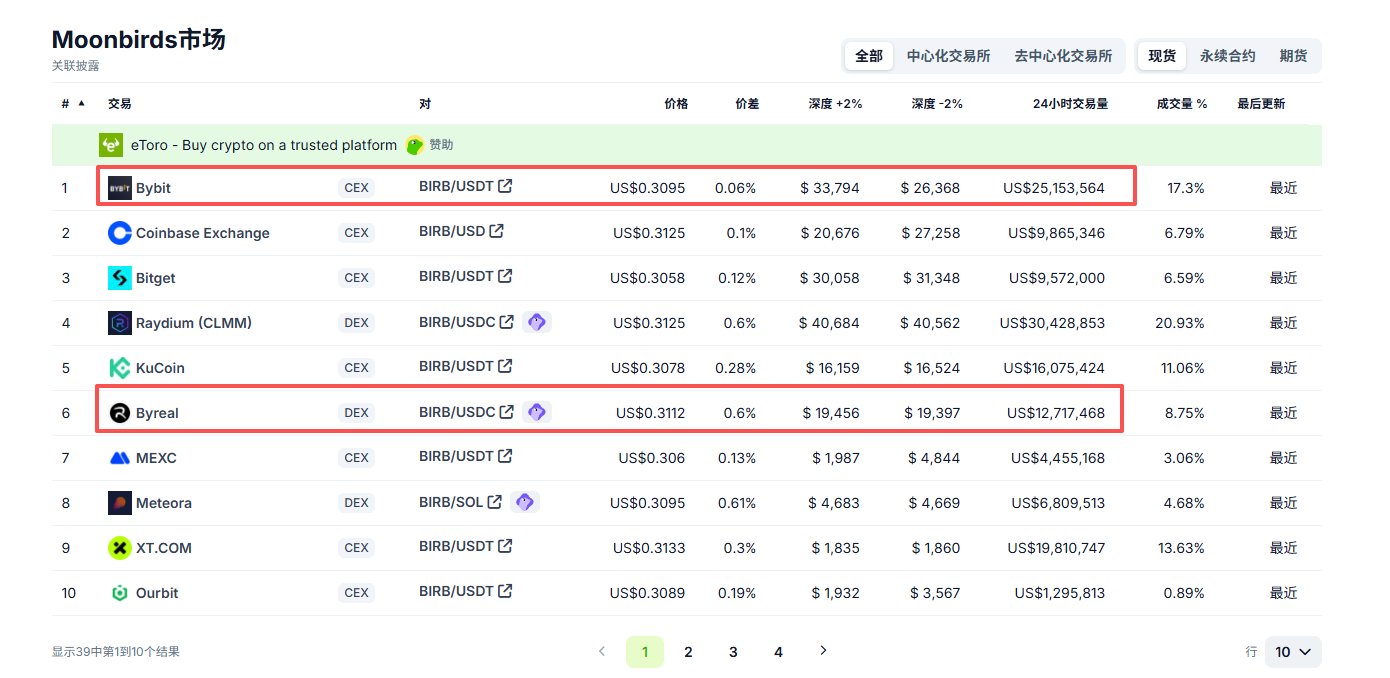Viewport: 1390px width, 678px height.
Task: Open Bybit BIRB/USDT pair link
Action: click(x=456, y=186)
